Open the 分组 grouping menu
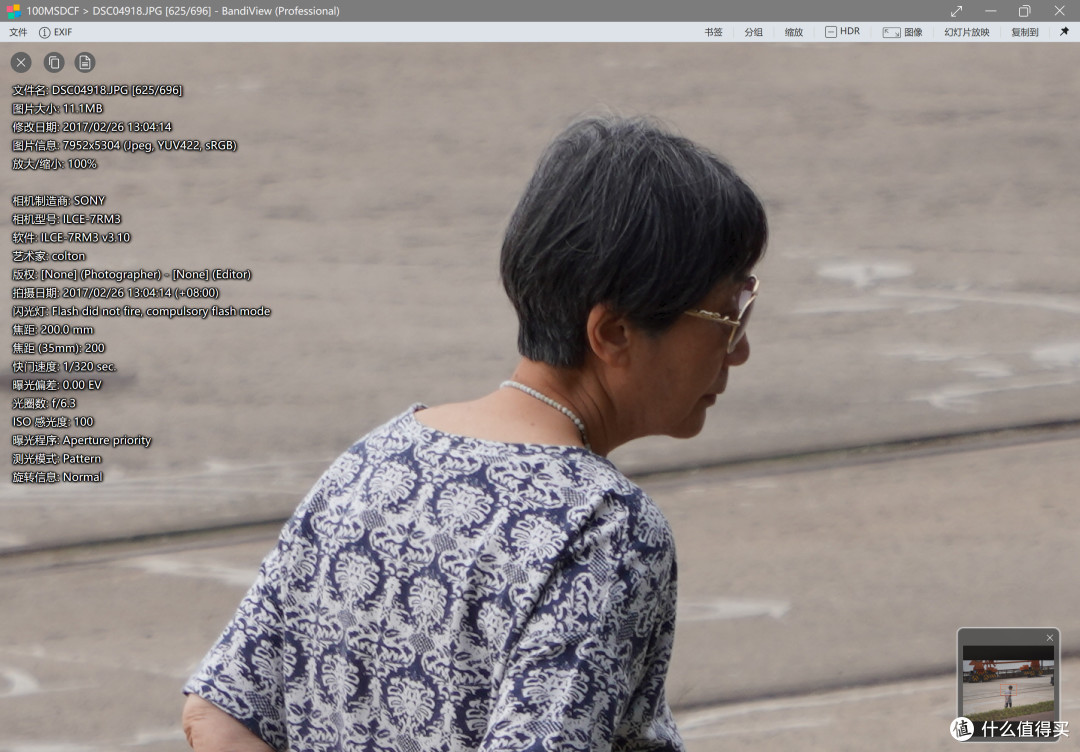 [754, 32]
